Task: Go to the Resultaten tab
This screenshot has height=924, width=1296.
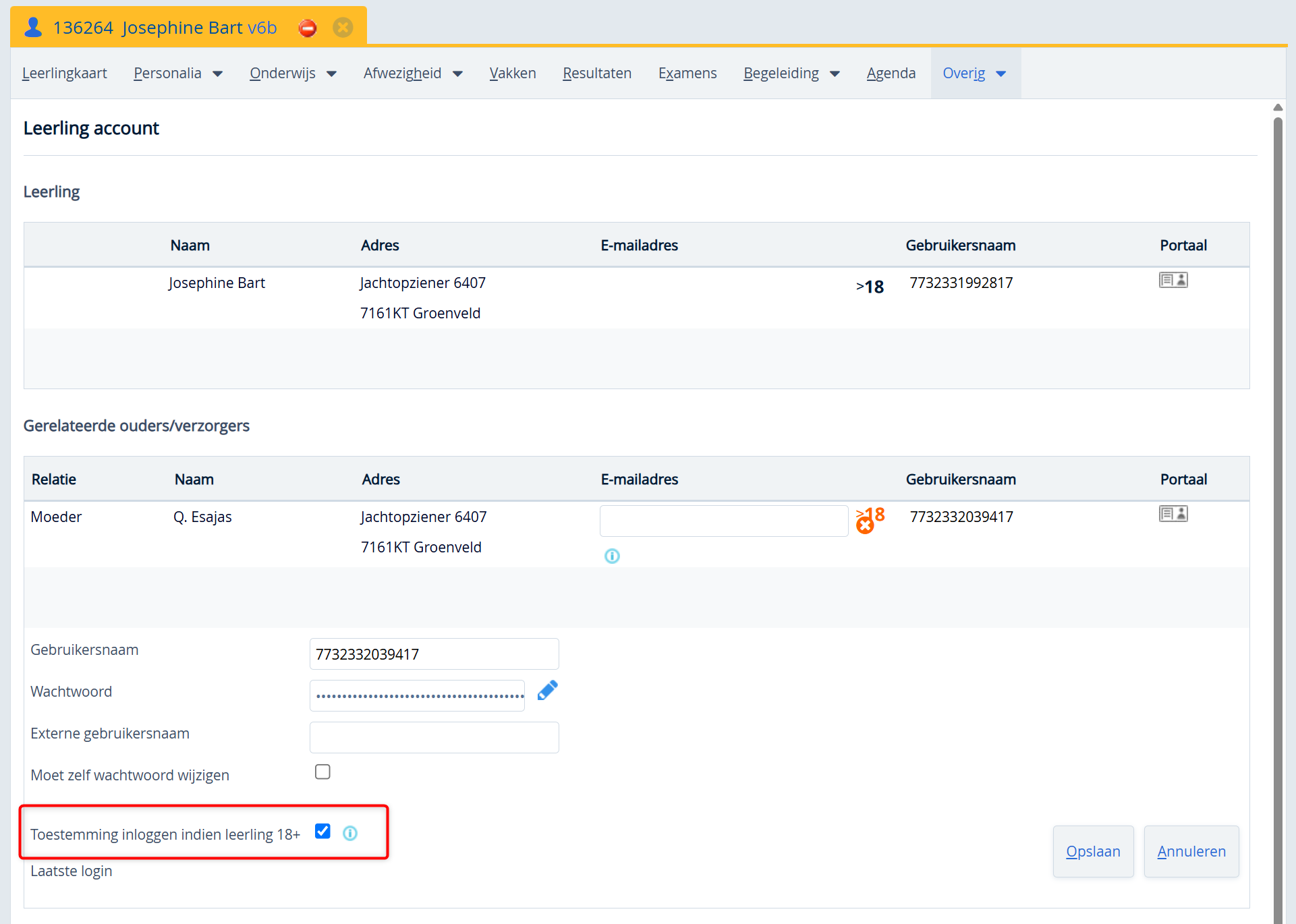Action: (597, 73)
